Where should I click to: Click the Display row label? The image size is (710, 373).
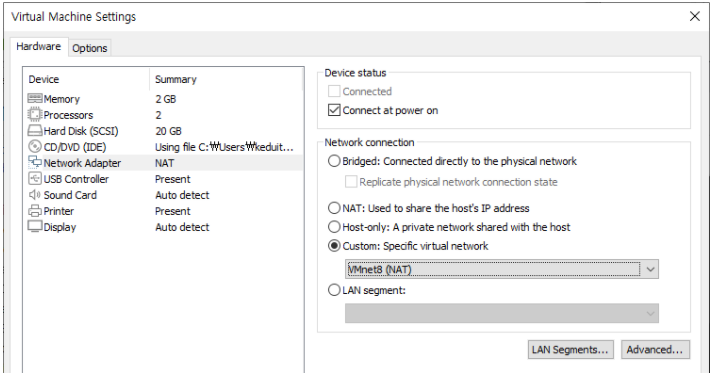pos(60,227)
